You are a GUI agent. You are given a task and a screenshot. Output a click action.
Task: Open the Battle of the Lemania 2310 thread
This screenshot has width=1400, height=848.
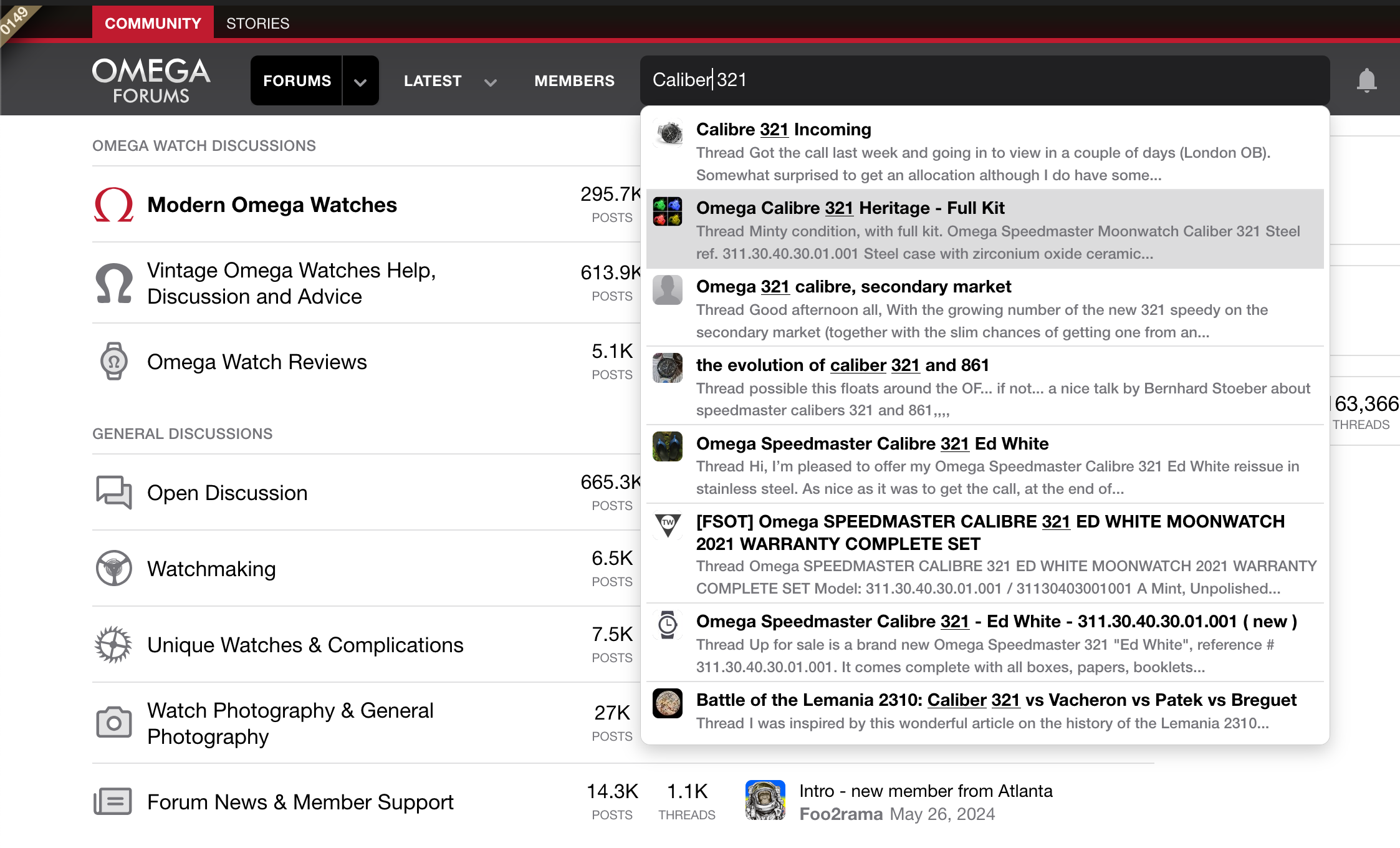click(x=995, y=700)
